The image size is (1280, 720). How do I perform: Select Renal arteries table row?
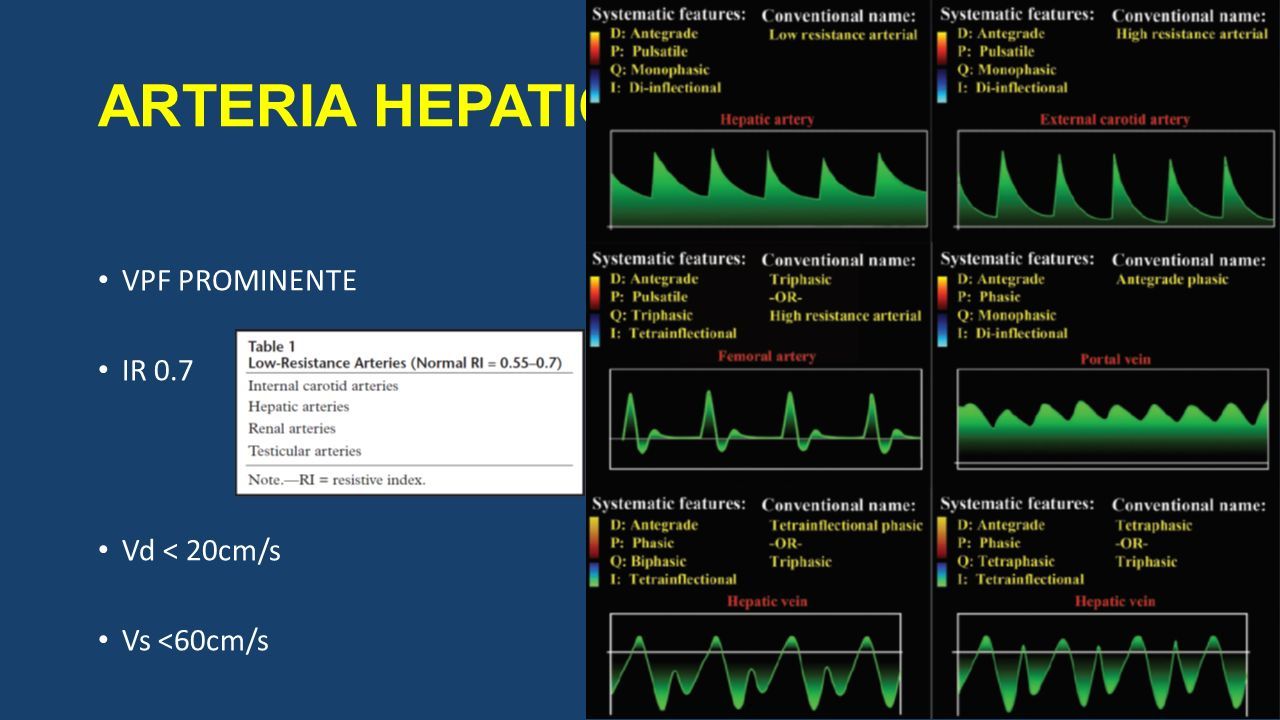(291, 429)
